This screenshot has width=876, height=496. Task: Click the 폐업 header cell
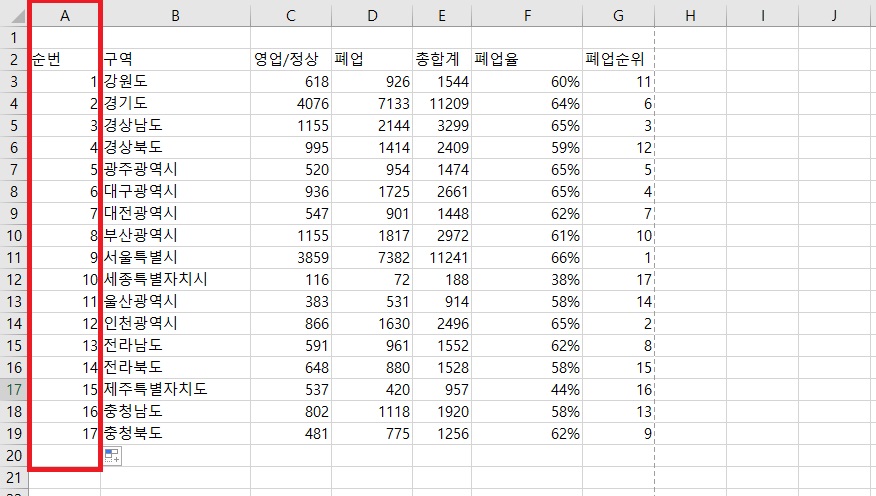pos(372,60)
